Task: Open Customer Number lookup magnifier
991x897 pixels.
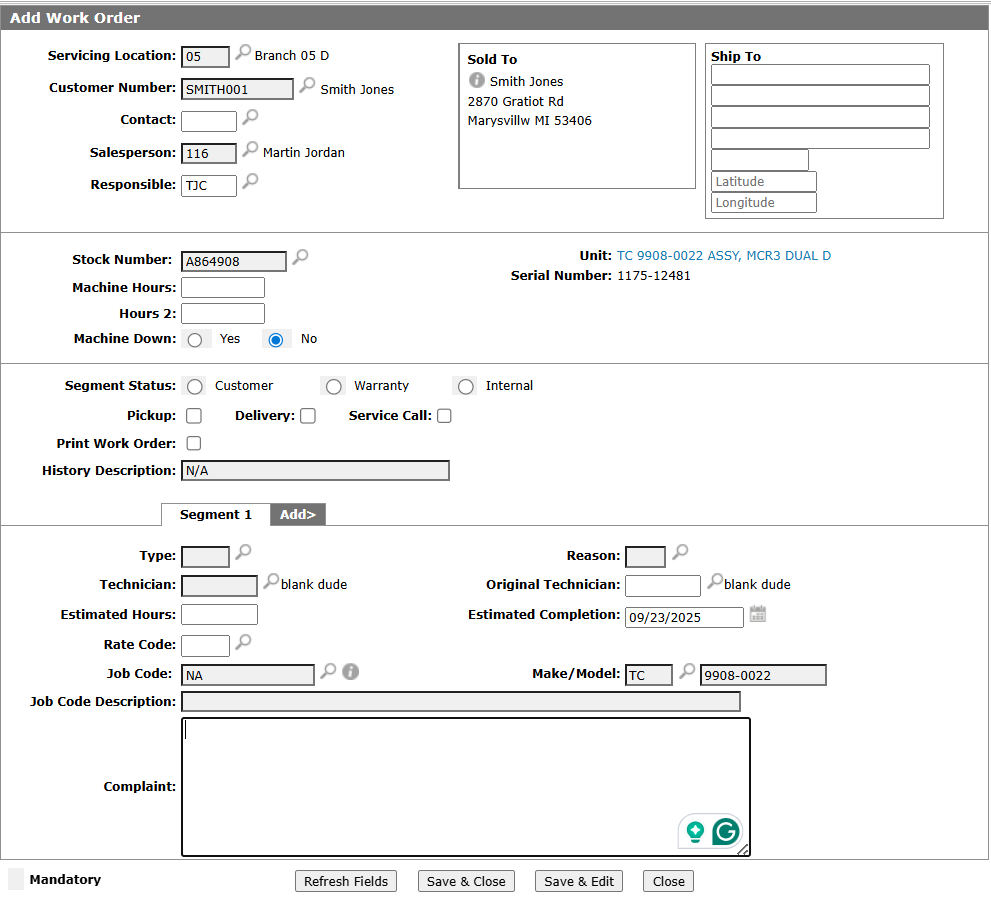Action: click(x=308, y=86)
